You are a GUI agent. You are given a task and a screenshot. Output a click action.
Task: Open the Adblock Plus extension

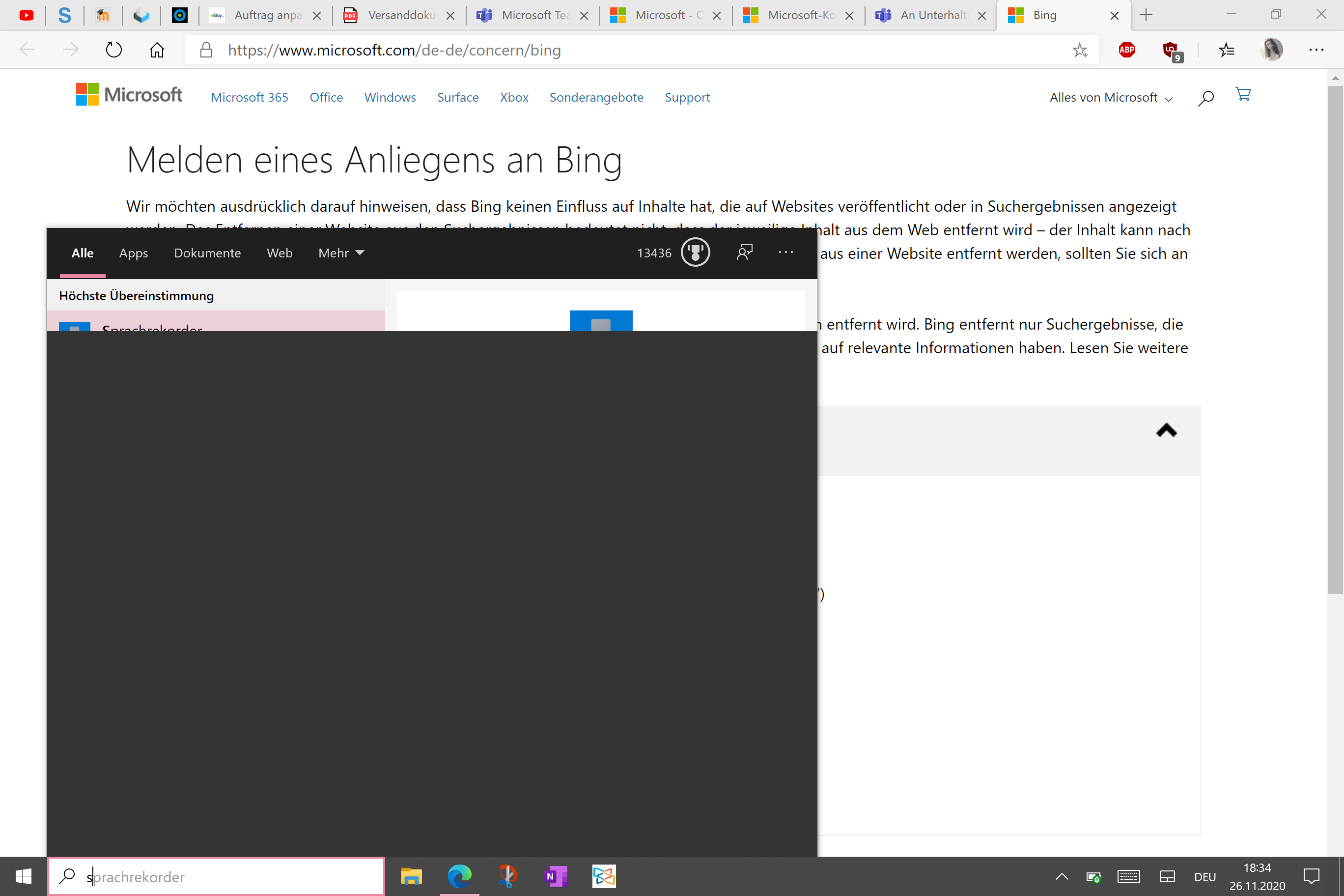(1127, 50)
